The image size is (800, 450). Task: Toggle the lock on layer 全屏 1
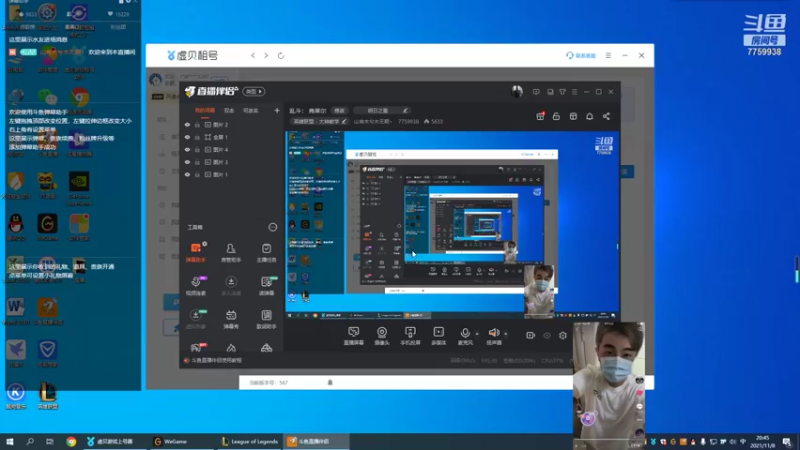197,137
